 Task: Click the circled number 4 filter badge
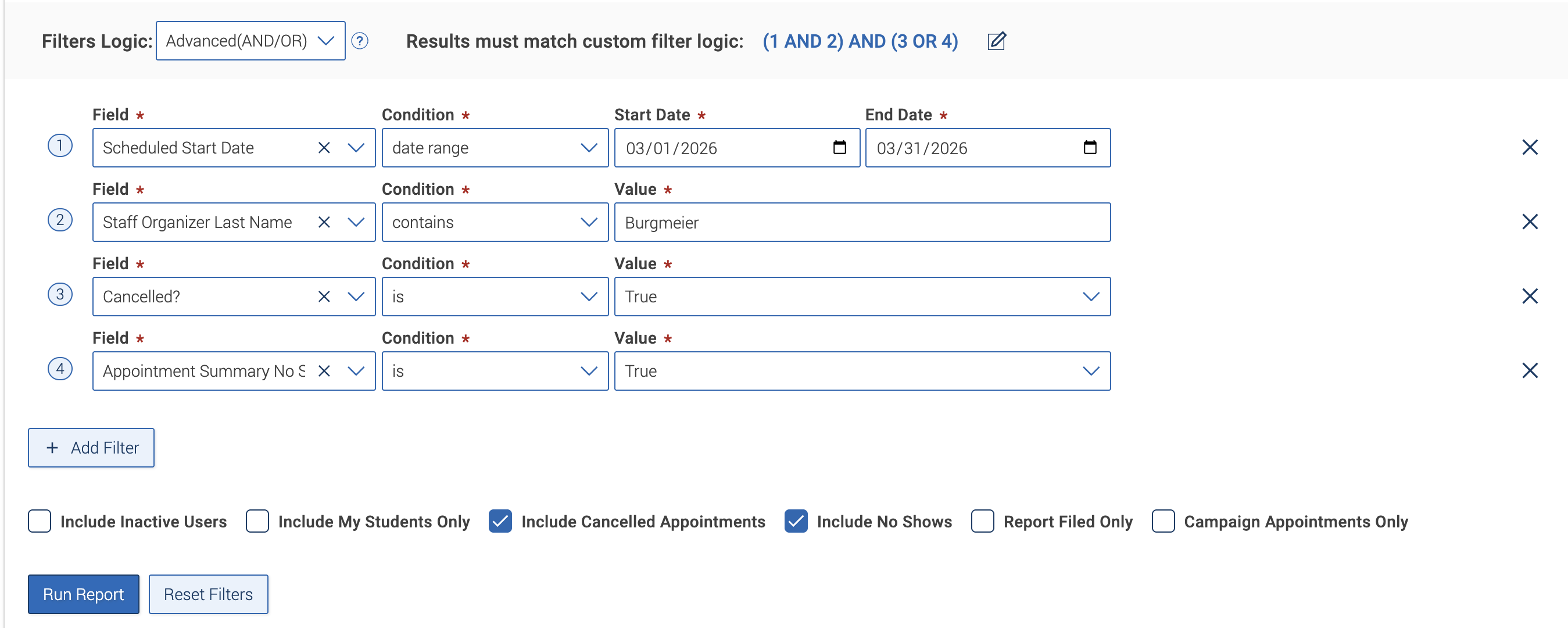[60, 369]
